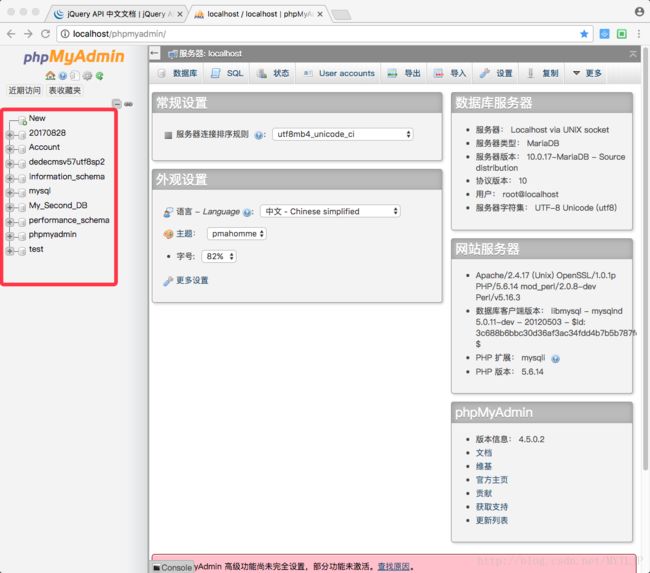Open the 官方主页 link

point(492,480)
